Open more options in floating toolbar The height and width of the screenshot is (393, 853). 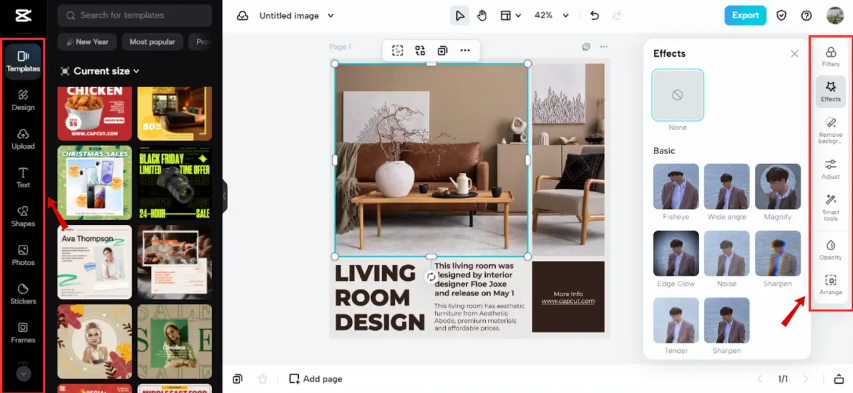tap(465, 51)
